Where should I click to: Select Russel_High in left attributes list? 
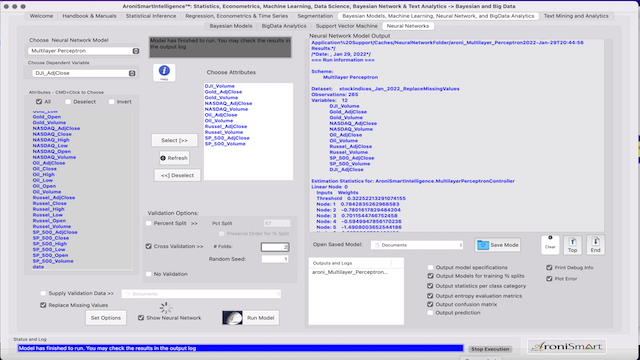49,209
